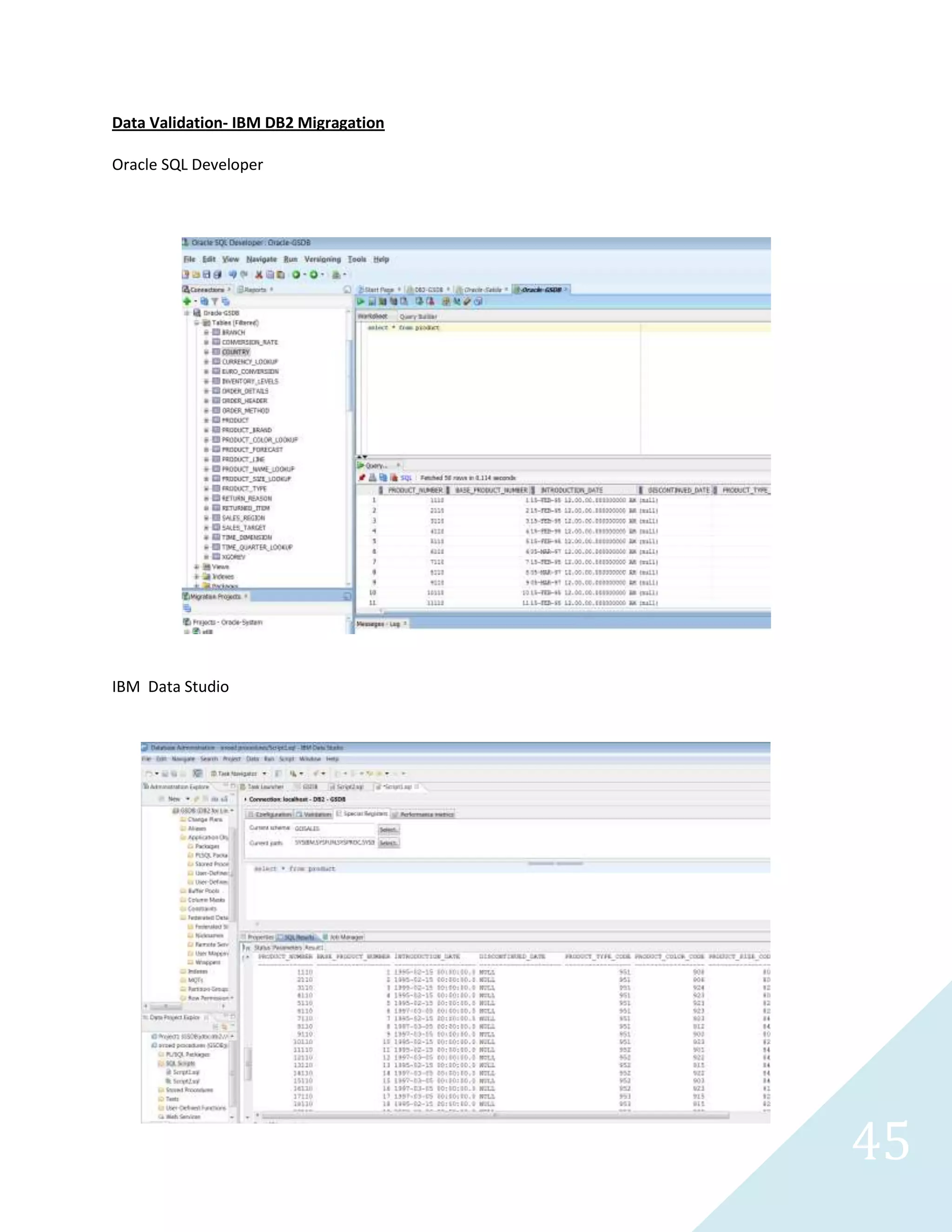The height and width of the screenshot is (1232, 952).
Task: Switch to the Query Builder tab
Action: point(418,317)
